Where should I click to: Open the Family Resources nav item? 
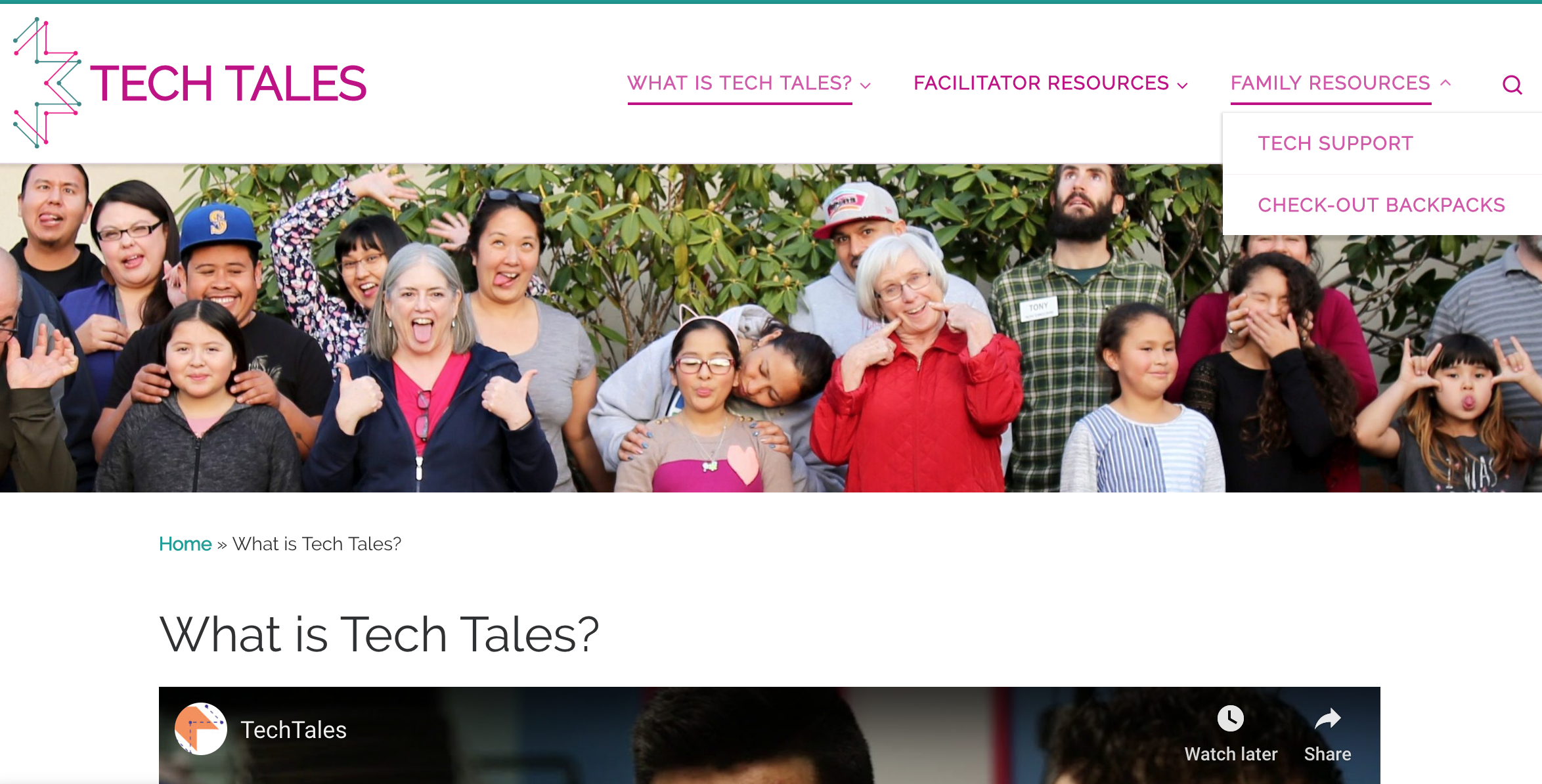(1331, 83)
